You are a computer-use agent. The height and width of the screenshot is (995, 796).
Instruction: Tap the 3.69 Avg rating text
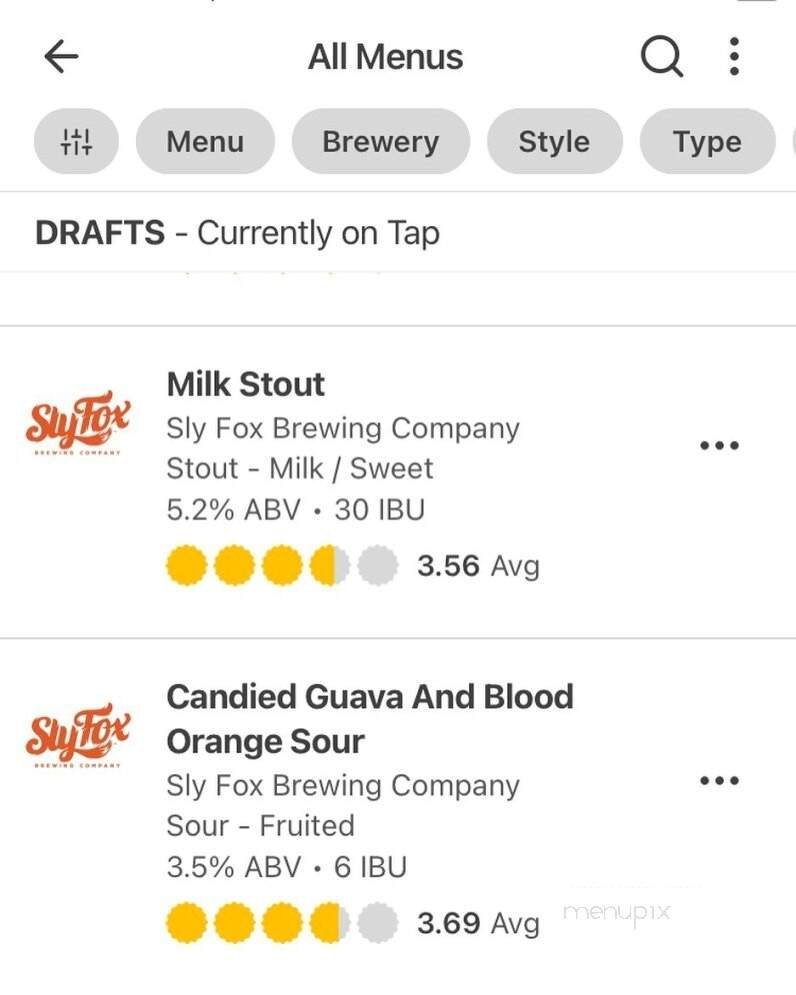click(x=477, y=922)
